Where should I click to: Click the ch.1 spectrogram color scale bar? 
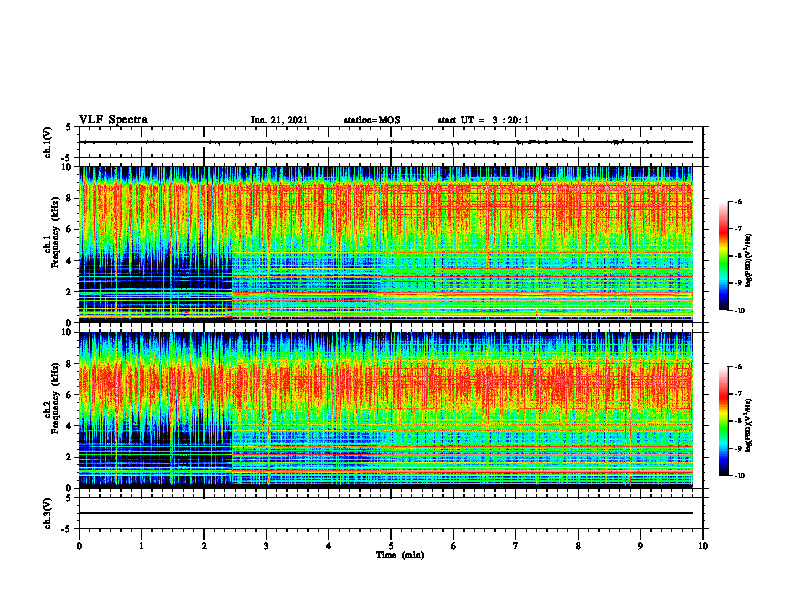click(723, 256)
